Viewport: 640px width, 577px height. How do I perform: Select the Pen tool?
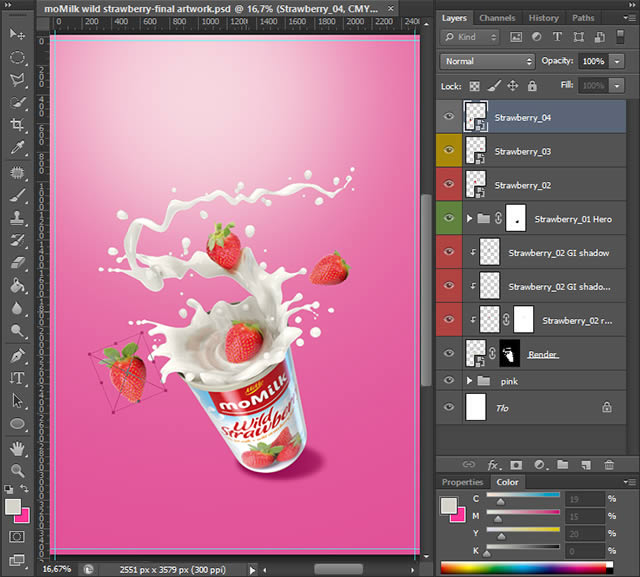(x=17, y=356)
